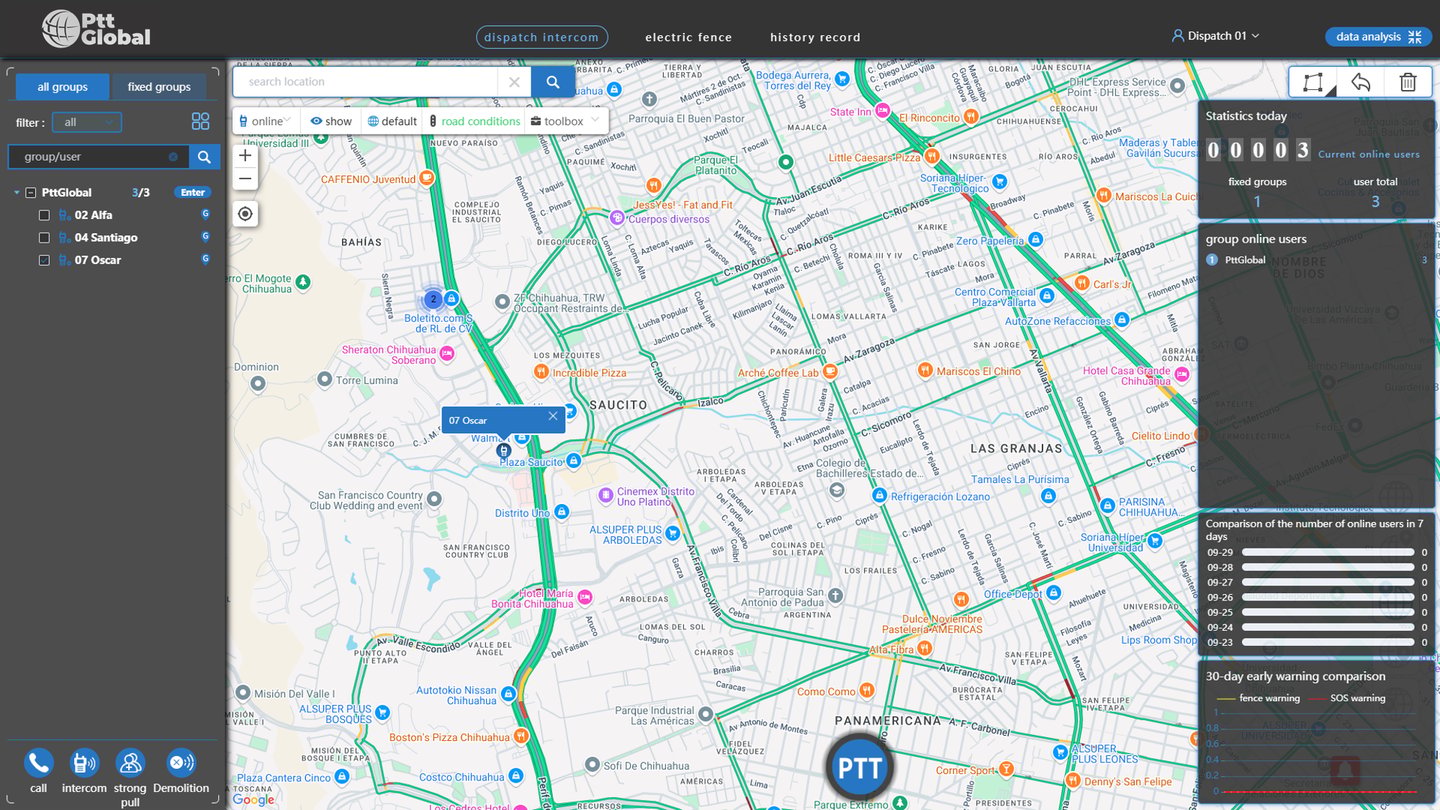Open the filter 'all' dropdown

(x=86, y=122)
